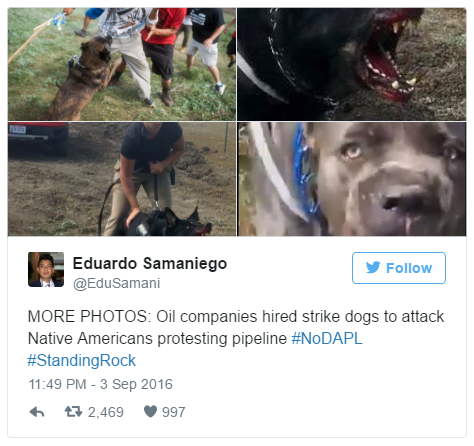Open the 11:49 PM - 3 Sep 2016 timestamp
Screen dimensions: 474x446
(101, 384)
